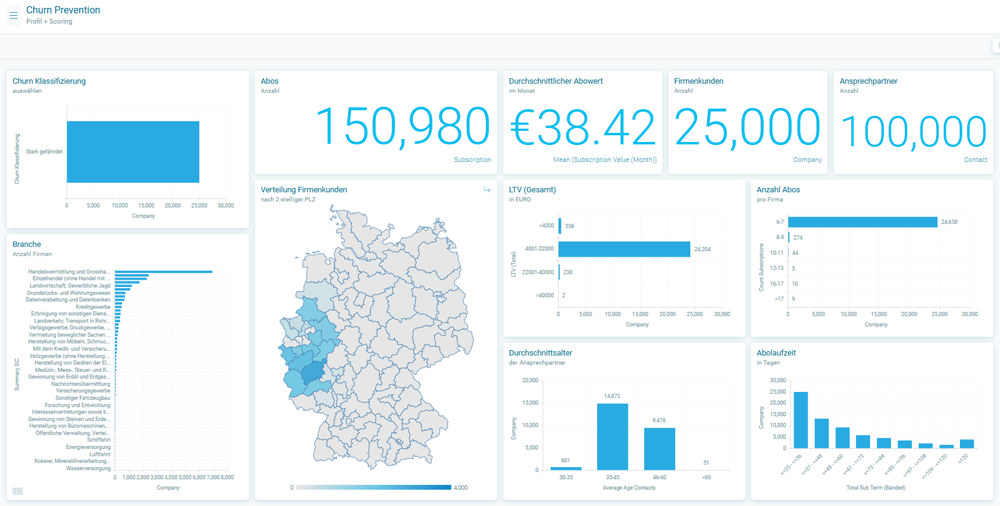Click the '24,204' value label in LTV chart
The width and height of the screenshot is (1000, 506).
click(x=702, y=249)
